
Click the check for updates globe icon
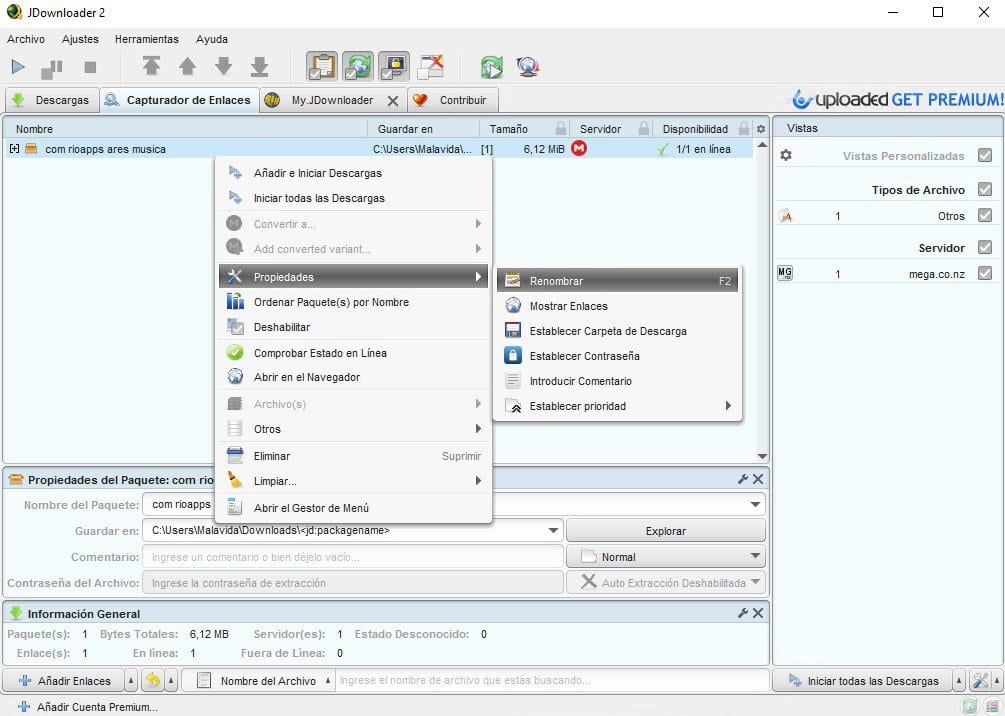[527, 66]
